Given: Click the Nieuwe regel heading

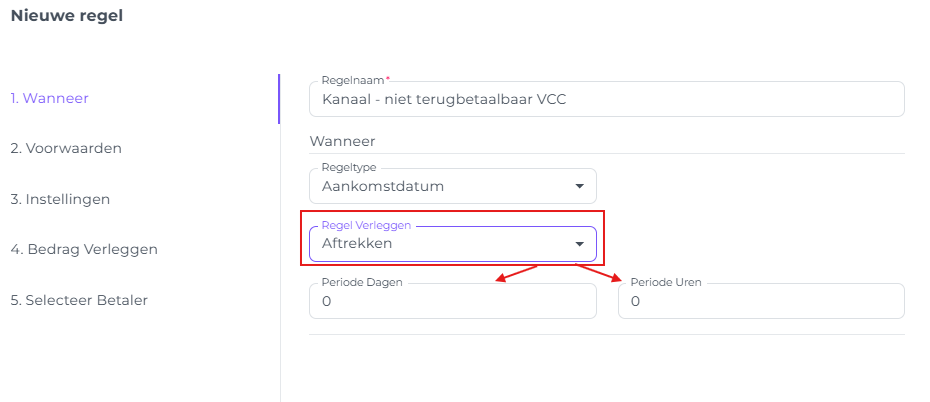Looking at the screenshot, I should point(67,15).
